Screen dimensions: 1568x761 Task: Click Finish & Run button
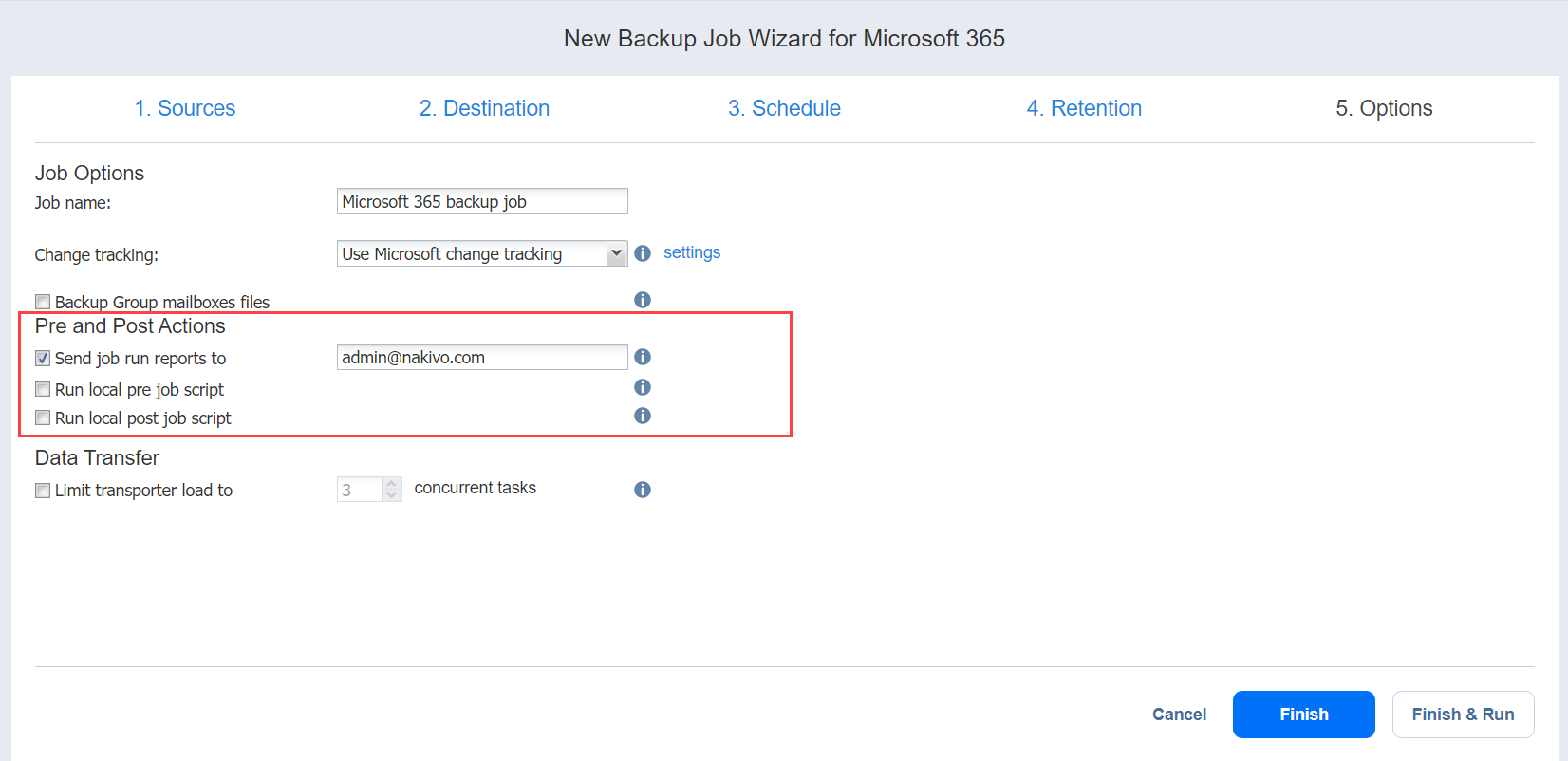1464,715
